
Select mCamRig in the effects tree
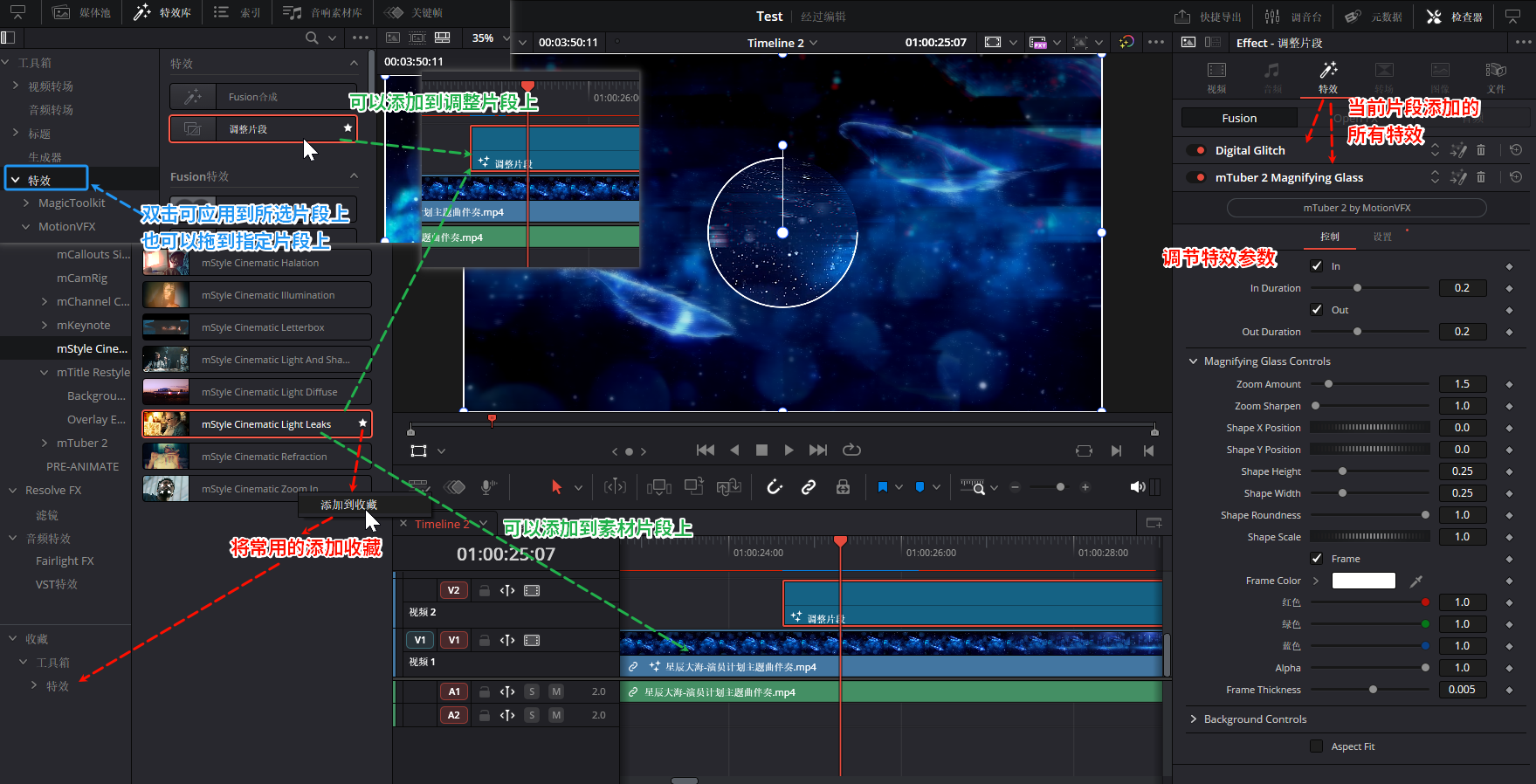click(x=82, y=278)
